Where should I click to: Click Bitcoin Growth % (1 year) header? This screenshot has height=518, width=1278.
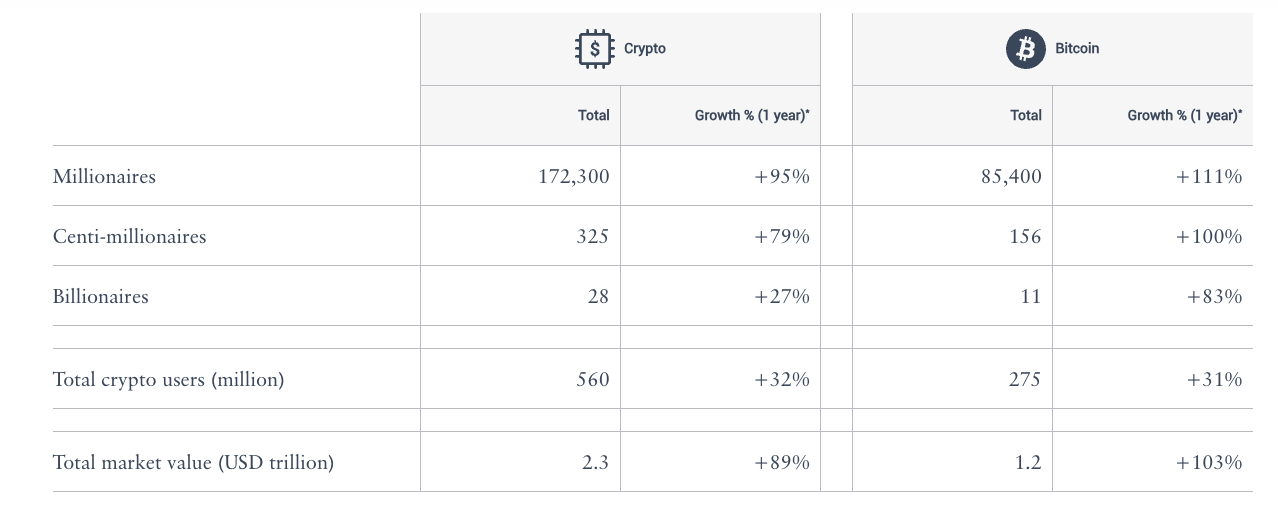coord(1185,115)
